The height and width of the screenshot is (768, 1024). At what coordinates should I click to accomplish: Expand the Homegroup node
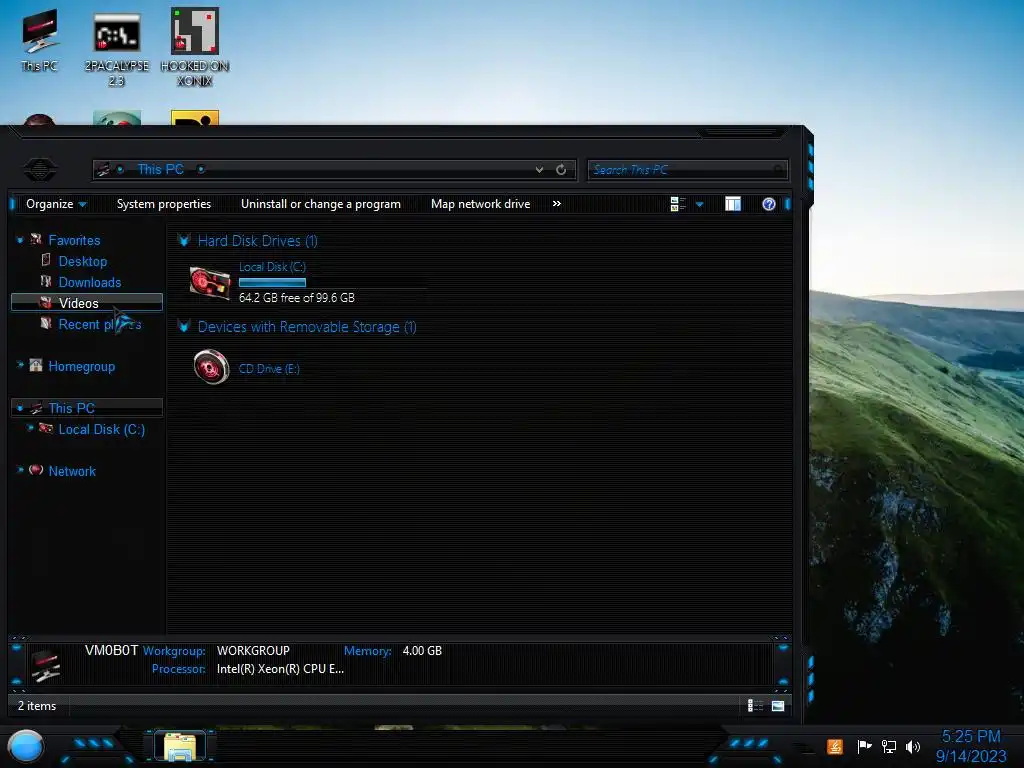tap(20, 366)
